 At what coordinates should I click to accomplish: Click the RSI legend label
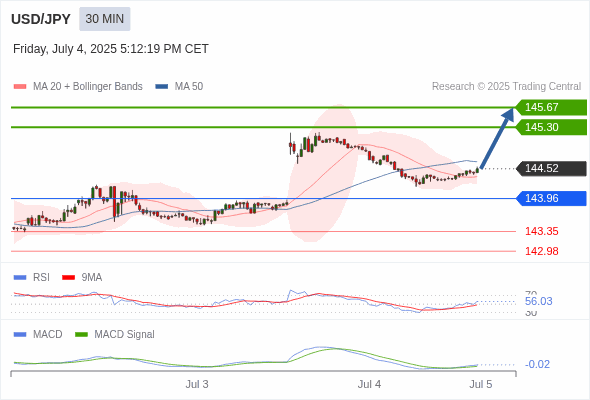click(41, 278)
